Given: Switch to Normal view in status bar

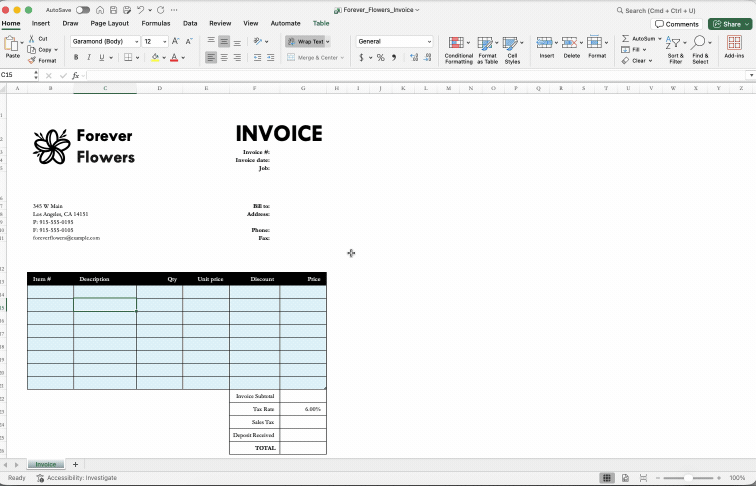Looking at the screenshot, I should 607,478.
